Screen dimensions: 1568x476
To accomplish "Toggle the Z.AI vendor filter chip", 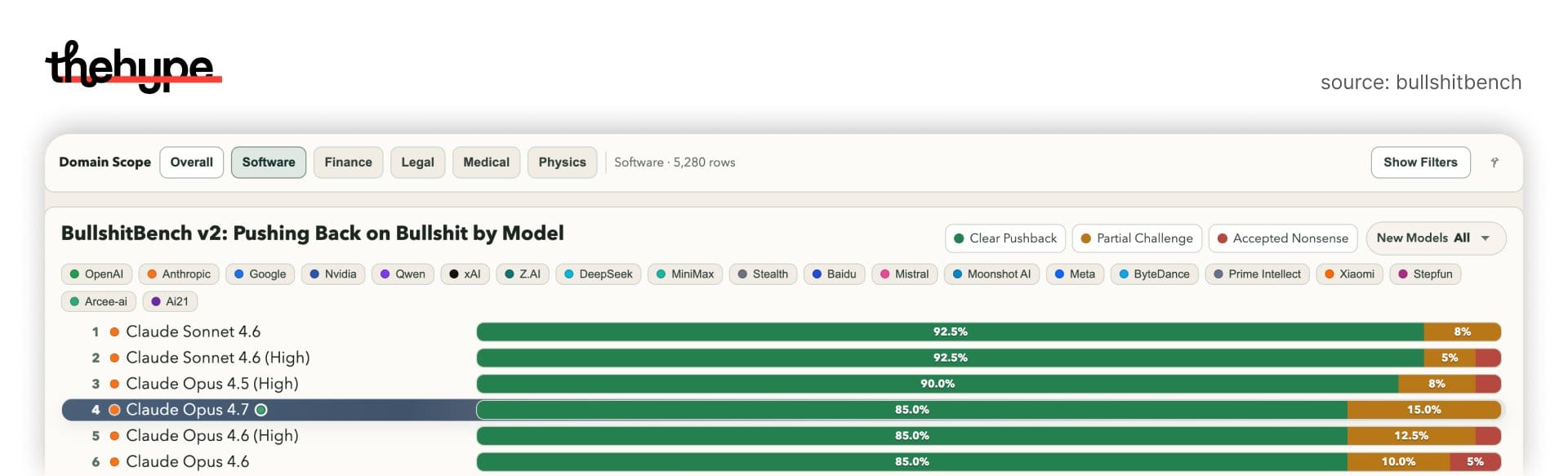I will tap(523, 274).
